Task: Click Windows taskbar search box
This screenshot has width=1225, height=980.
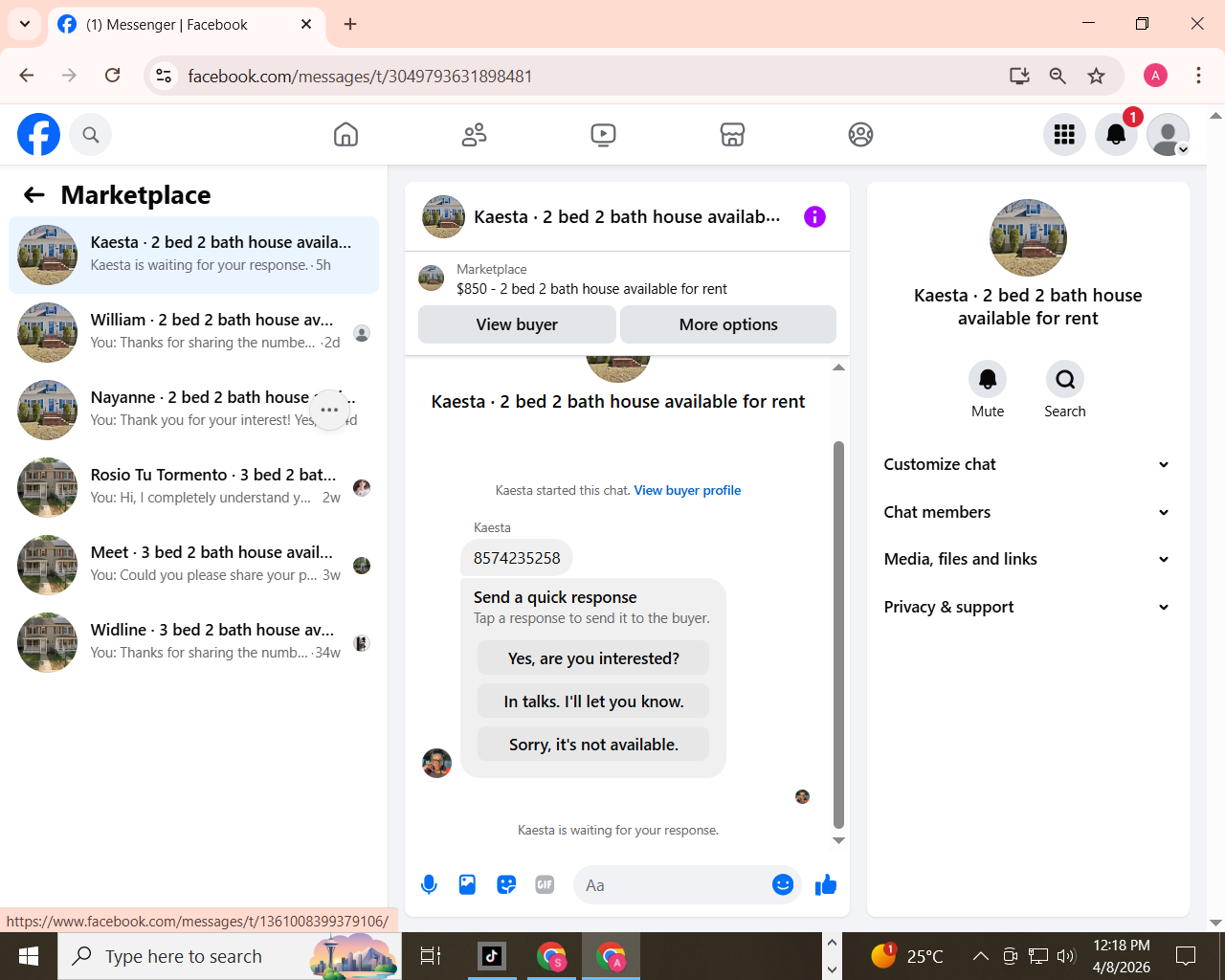Action: [230, 956]
